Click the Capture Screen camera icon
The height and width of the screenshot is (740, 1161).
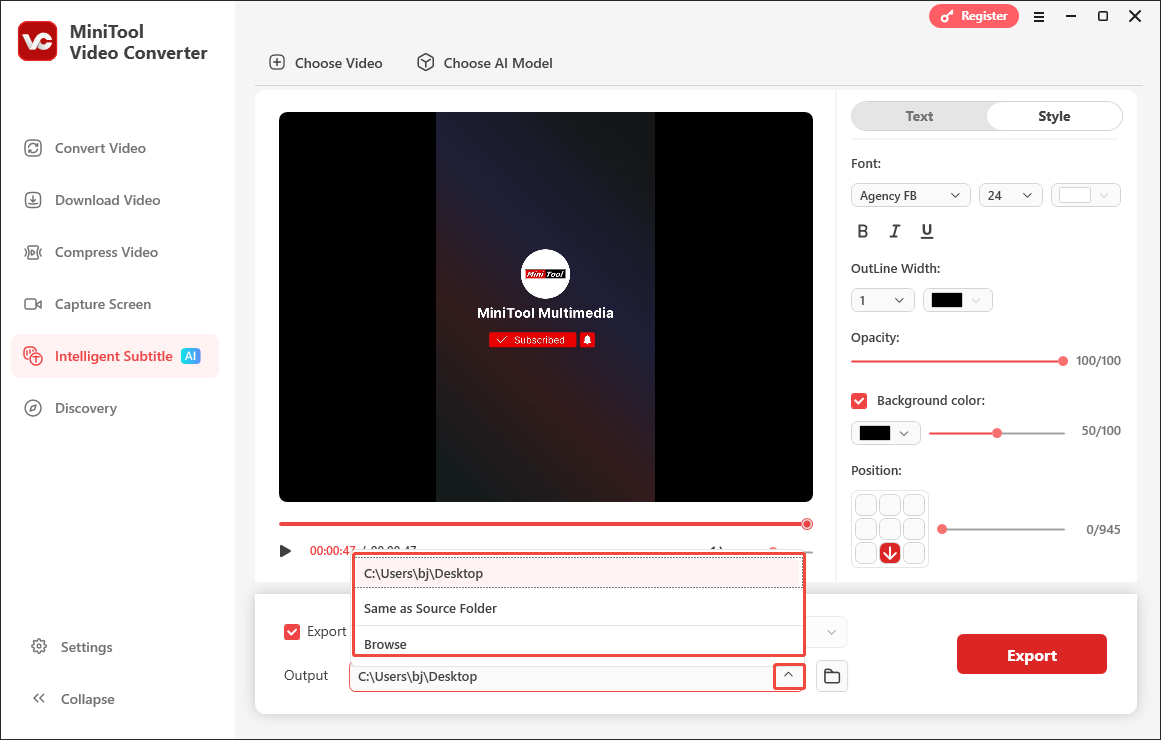point(33,304)
